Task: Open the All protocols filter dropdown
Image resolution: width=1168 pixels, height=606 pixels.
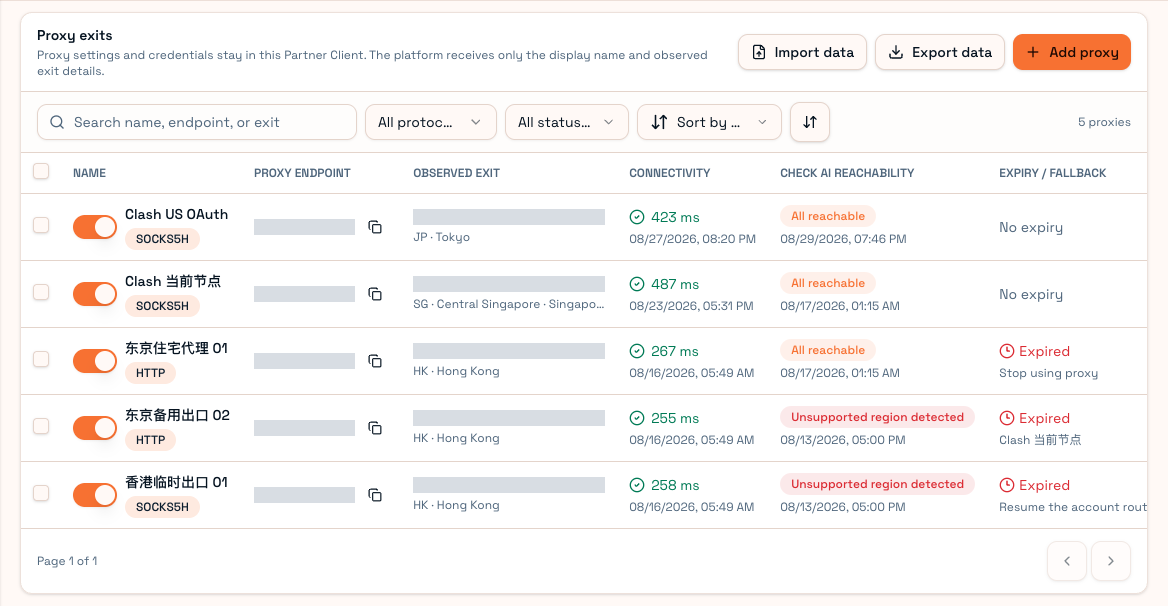Action: (x=431, y=122)
